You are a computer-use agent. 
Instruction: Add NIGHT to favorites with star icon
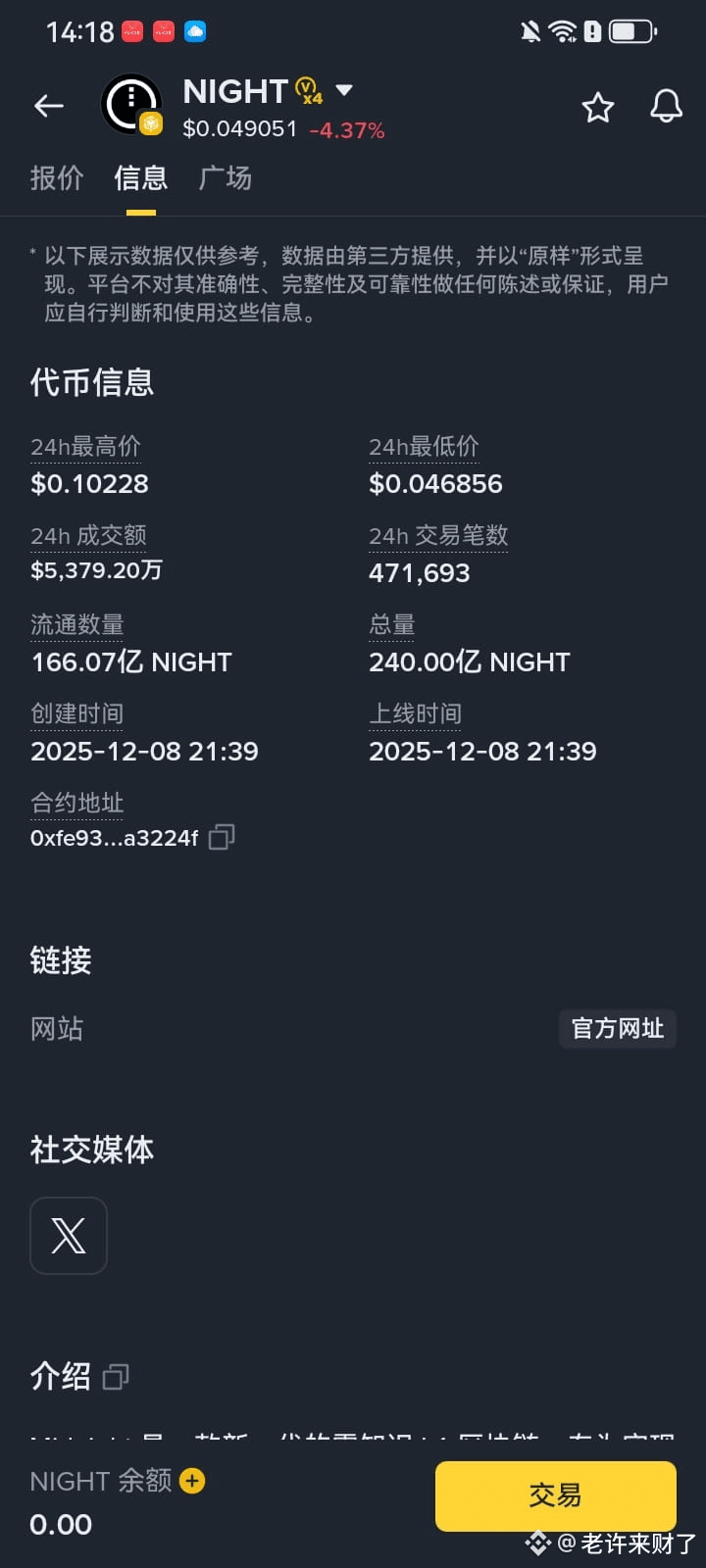pos(598,107)
